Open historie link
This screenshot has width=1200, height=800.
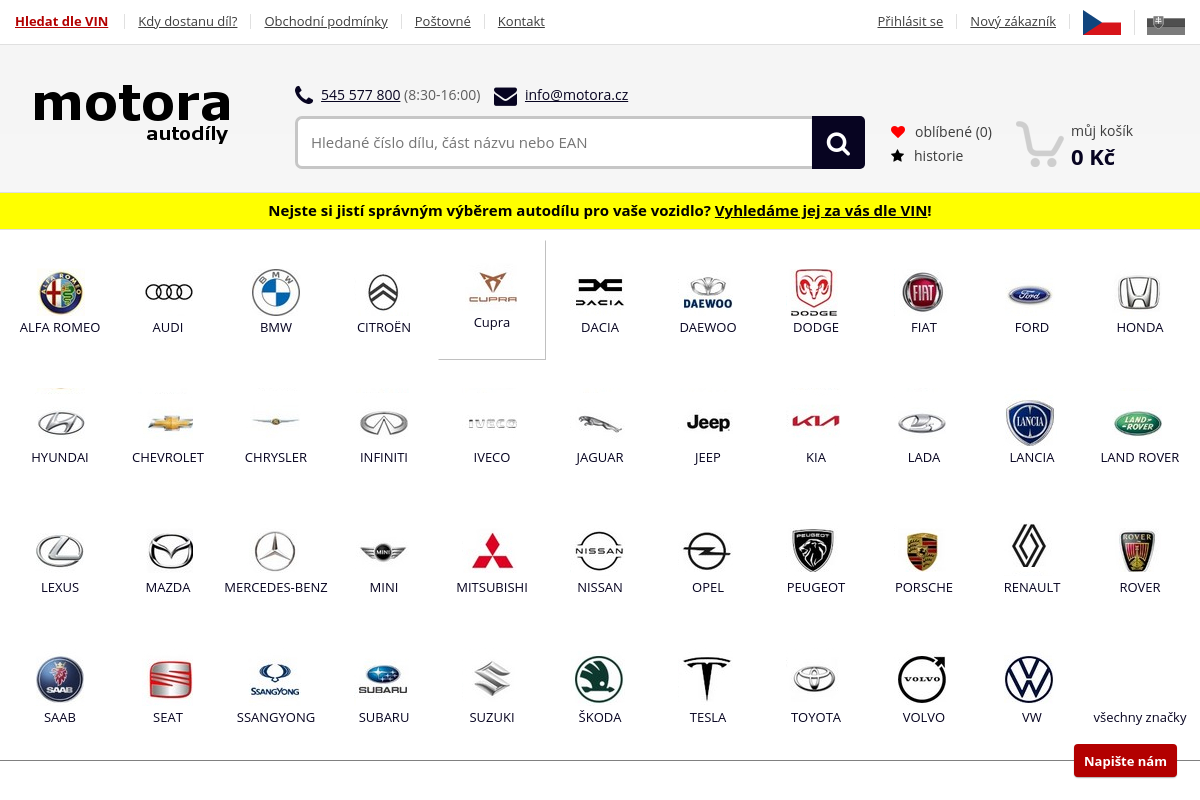pos(938,156)
